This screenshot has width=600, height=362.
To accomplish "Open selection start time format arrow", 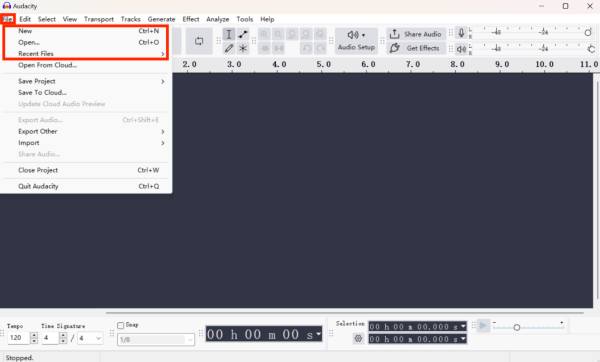I will pos(463,326).
